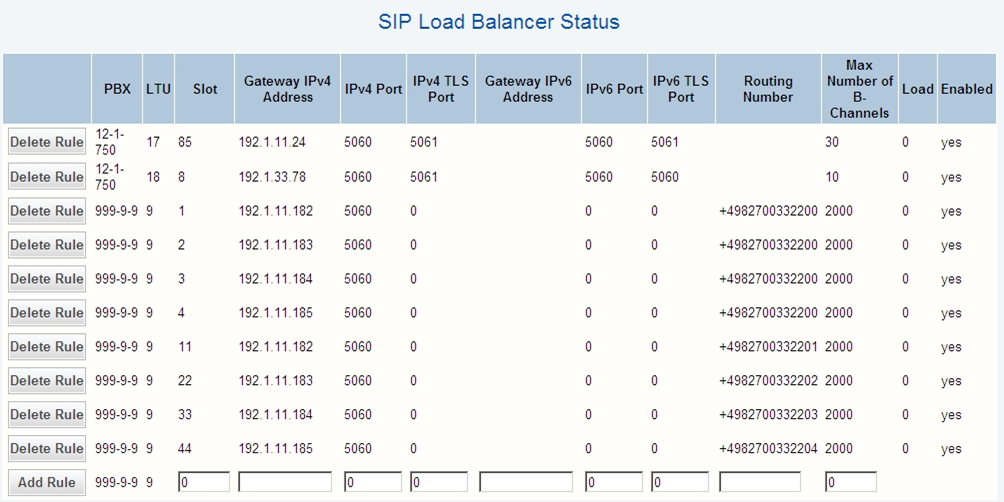Click the SIP Load Balancer Status title
The height and width of the screenshot is (502, 1004).
pos(499,22)
